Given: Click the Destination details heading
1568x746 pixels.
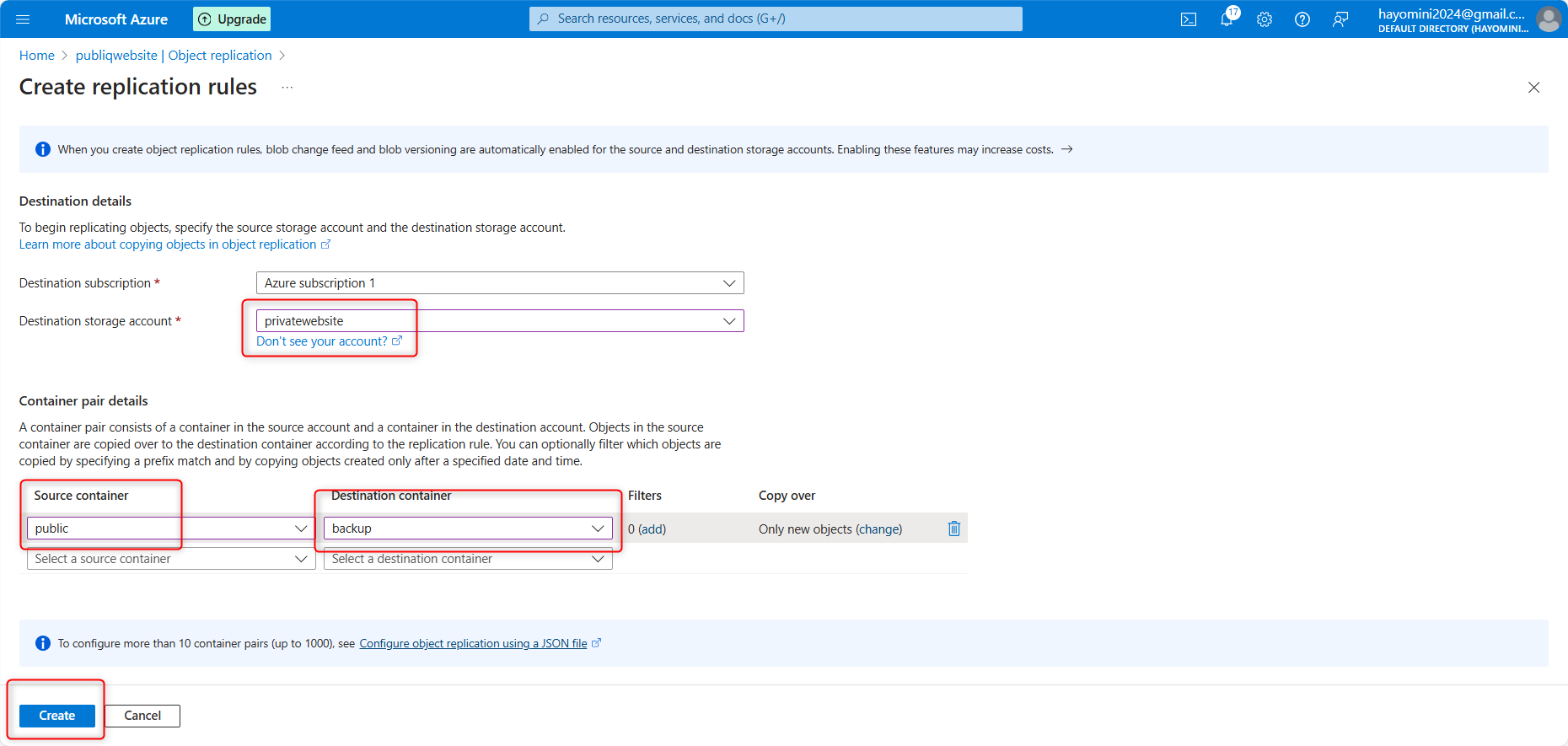Looking at the screenshot, I should tap(75, 201).
